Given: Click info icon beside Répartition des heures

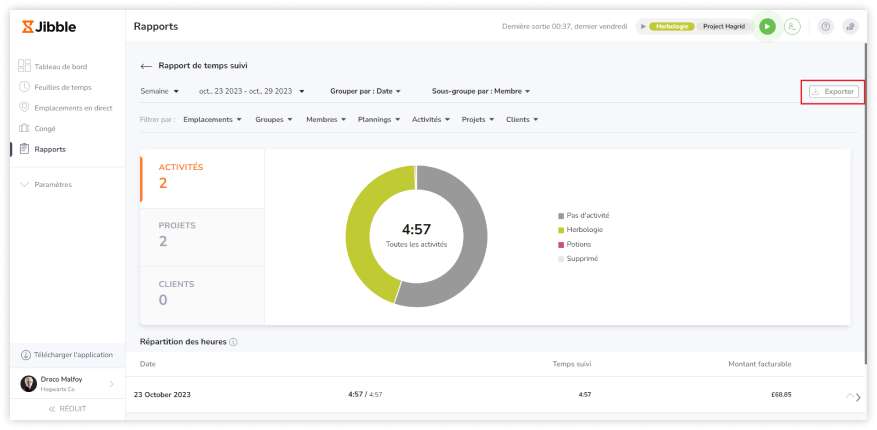Looking at the screenshot, I should 233,342.
